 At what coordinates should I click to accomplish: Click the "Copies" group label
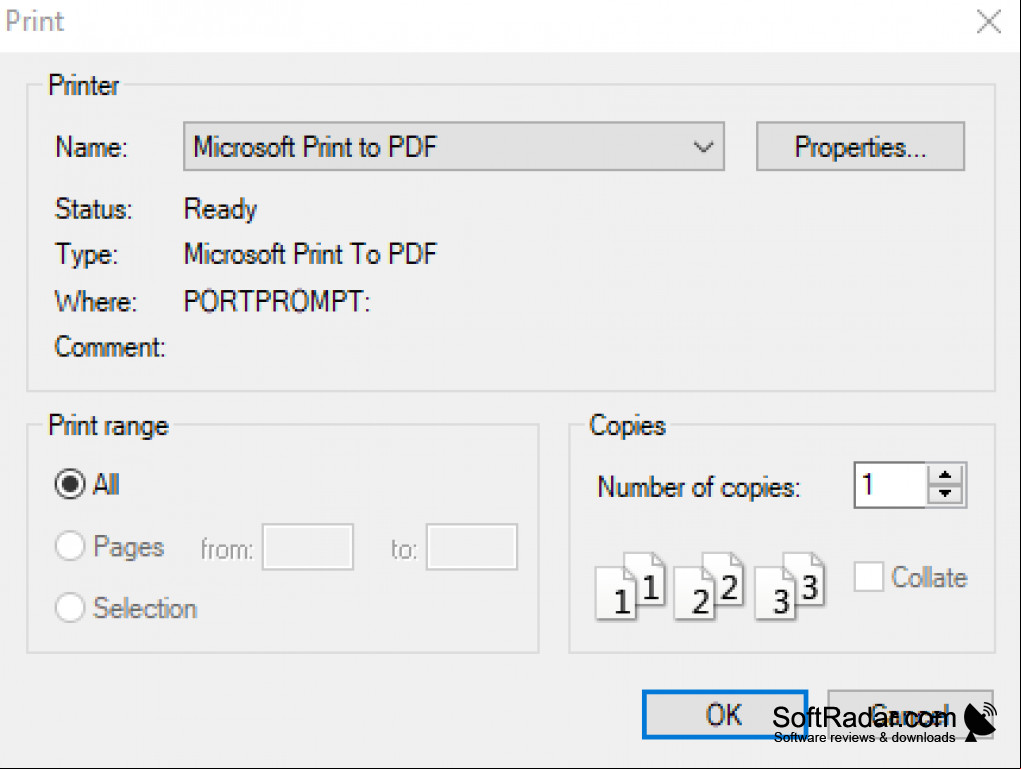pos(628,425)
